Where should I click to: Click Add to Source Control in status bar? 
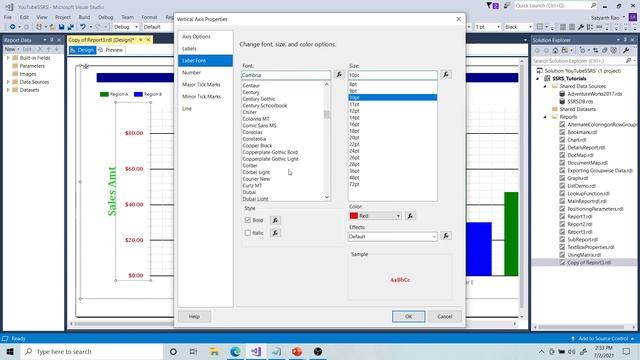[x=602, y=338]
